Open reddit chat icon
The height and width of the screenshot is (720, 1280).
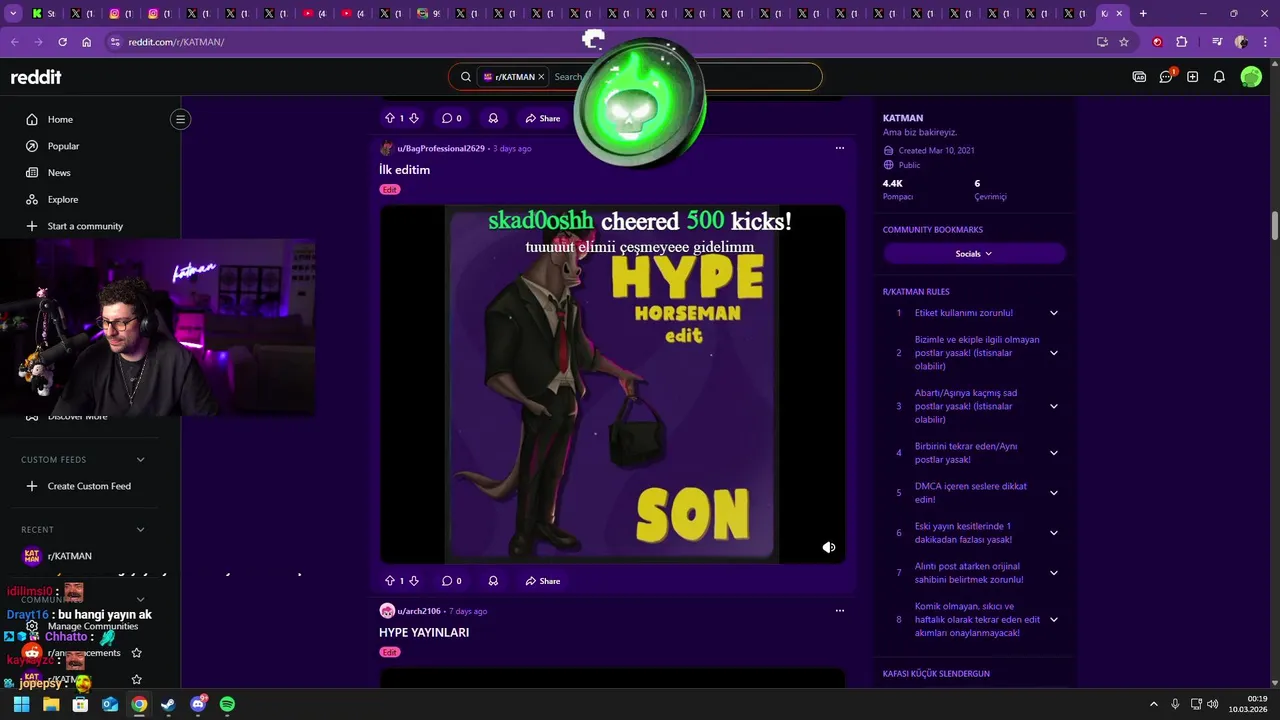coord(1166,77)
